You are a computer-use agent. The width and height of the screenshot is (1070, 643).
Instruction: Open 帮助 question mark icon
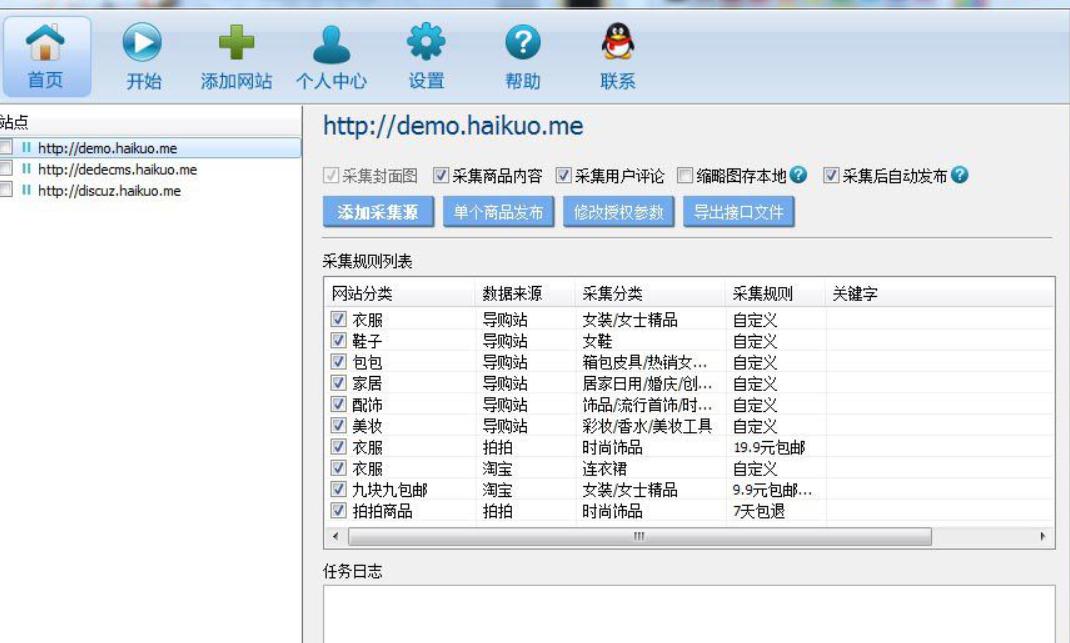(523, 42)
